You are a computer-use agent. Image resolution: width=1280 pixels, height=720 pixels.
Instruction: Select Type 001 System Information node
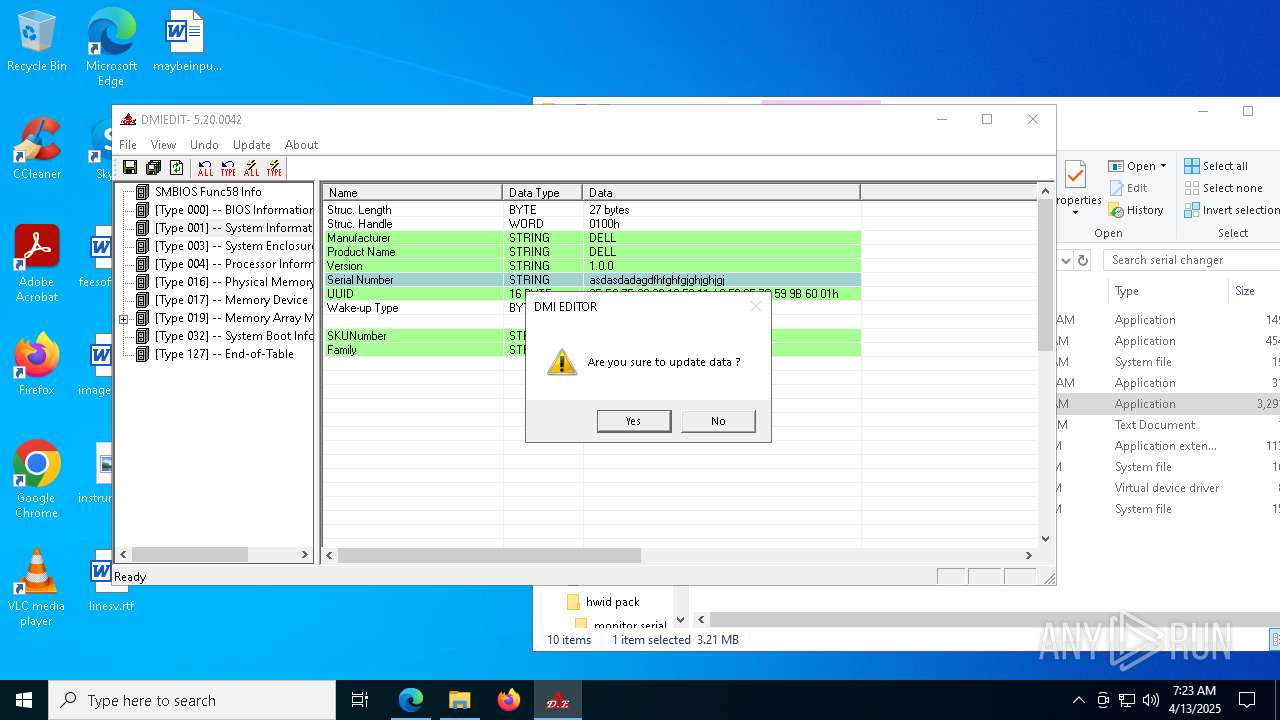pos(234,228)
